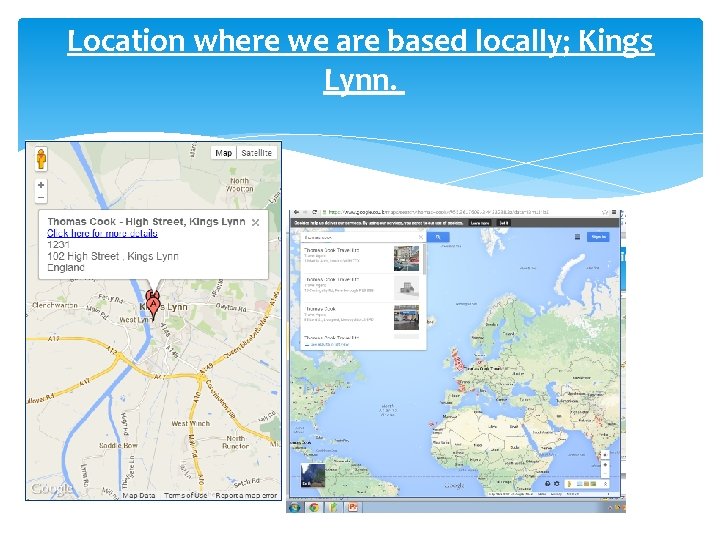The image size is (720, 540).
Task: Click 'Got it' on the cookies banner
Action: [504, 223]
